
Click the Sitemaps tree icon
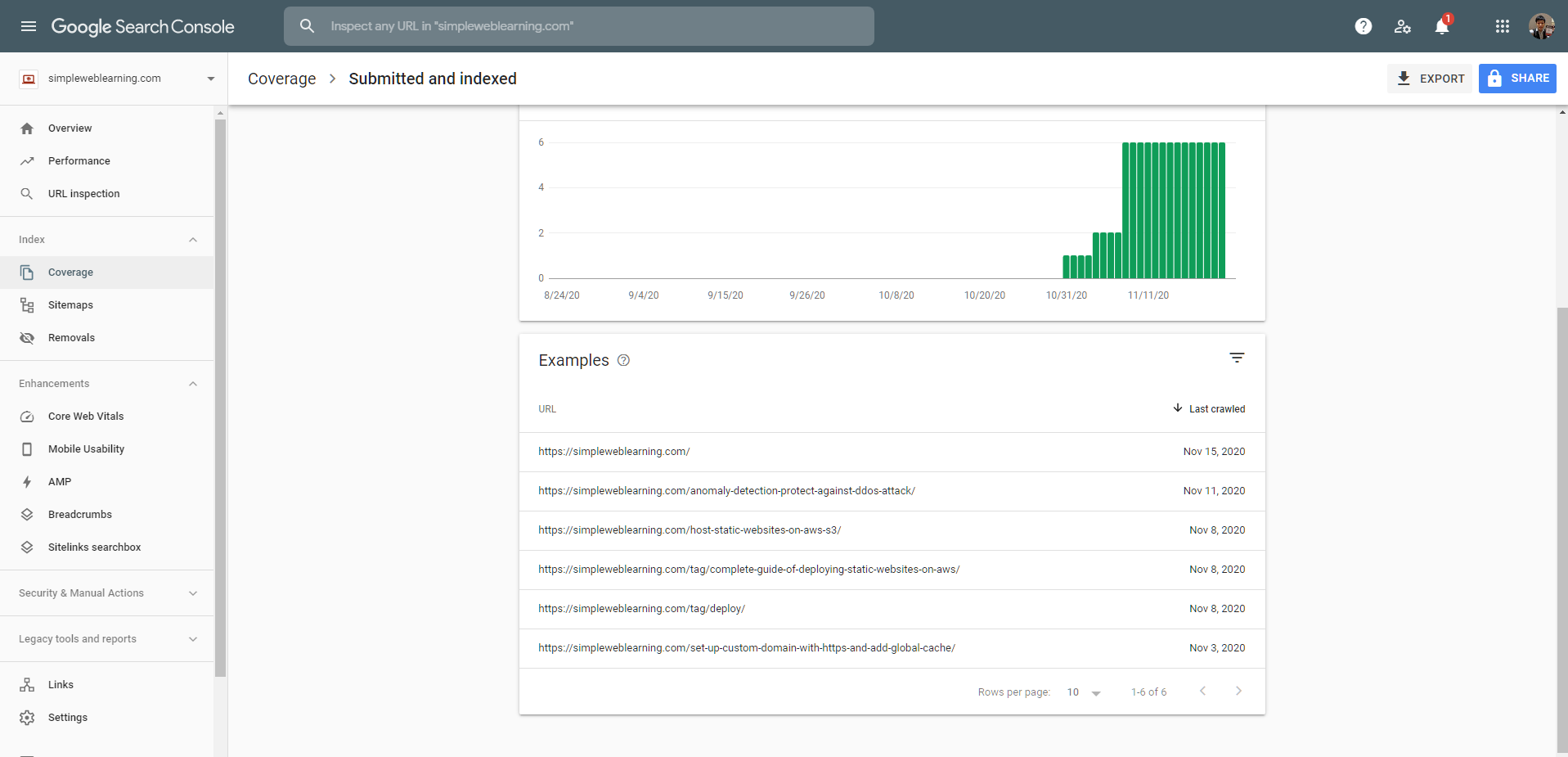(x=27, y=305)
